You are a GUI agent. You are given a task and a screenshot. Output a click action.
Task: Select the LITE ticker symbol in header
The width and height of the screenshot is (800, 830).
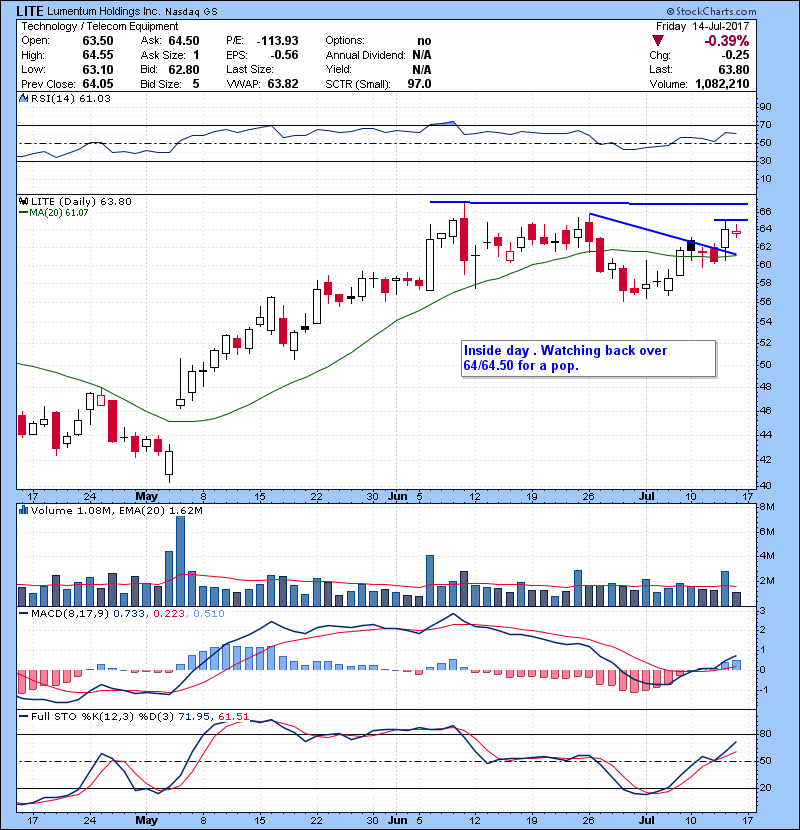point(30,11)
